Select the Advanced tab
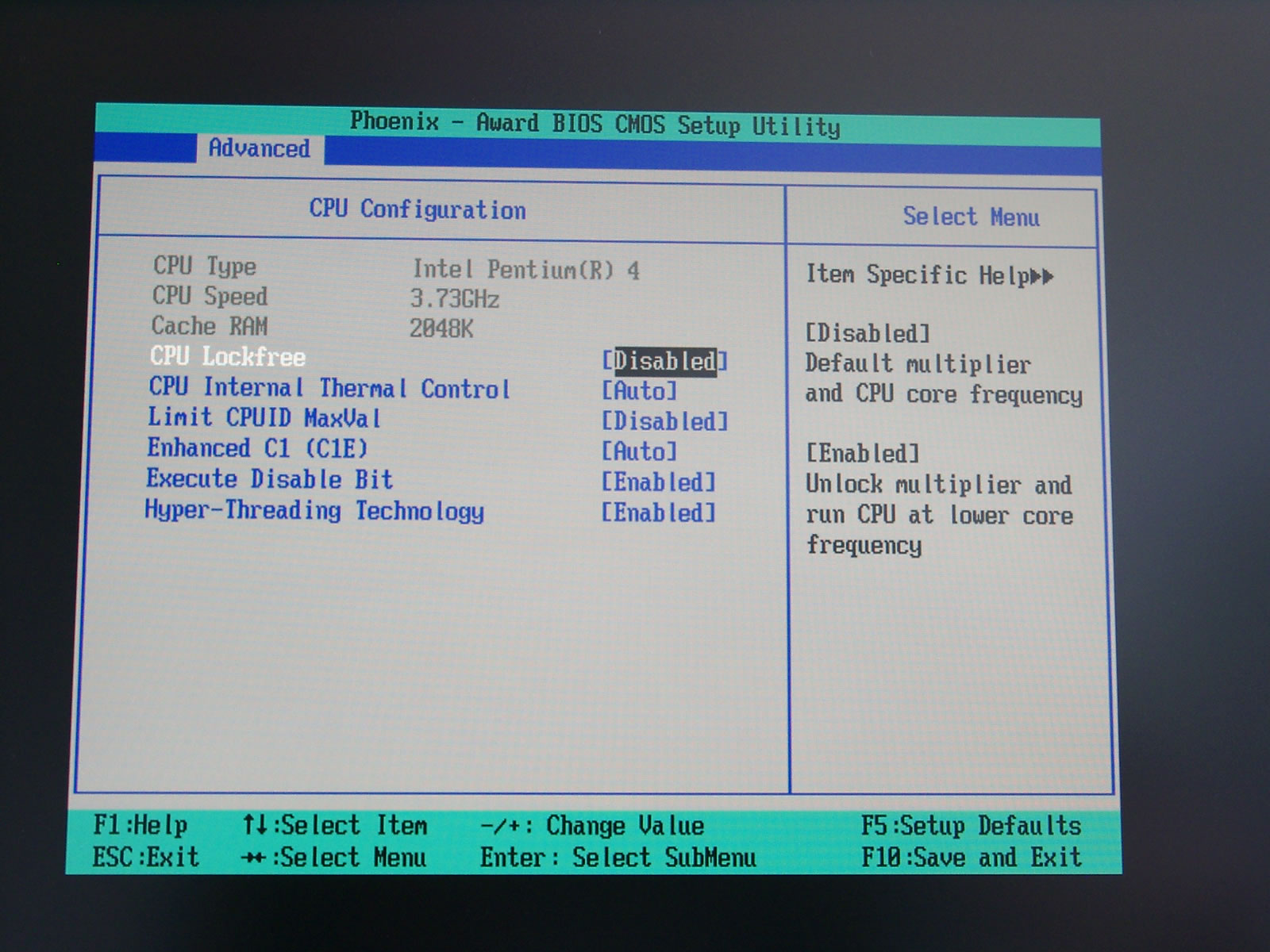Screen dimensions: 1270x952 (x=260, y=148)
